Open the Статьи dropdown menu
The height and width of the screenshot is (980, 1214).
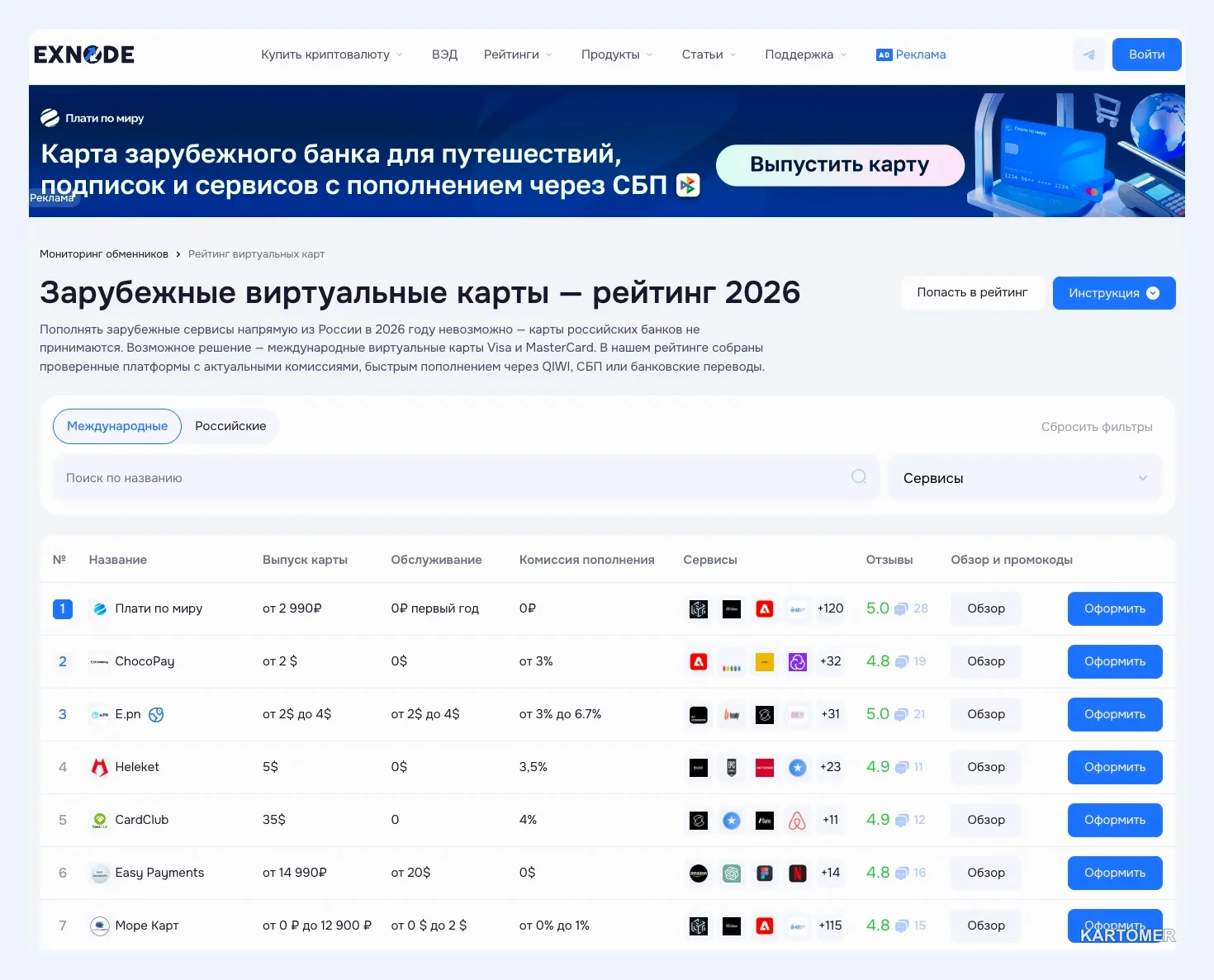pos(709,54)
